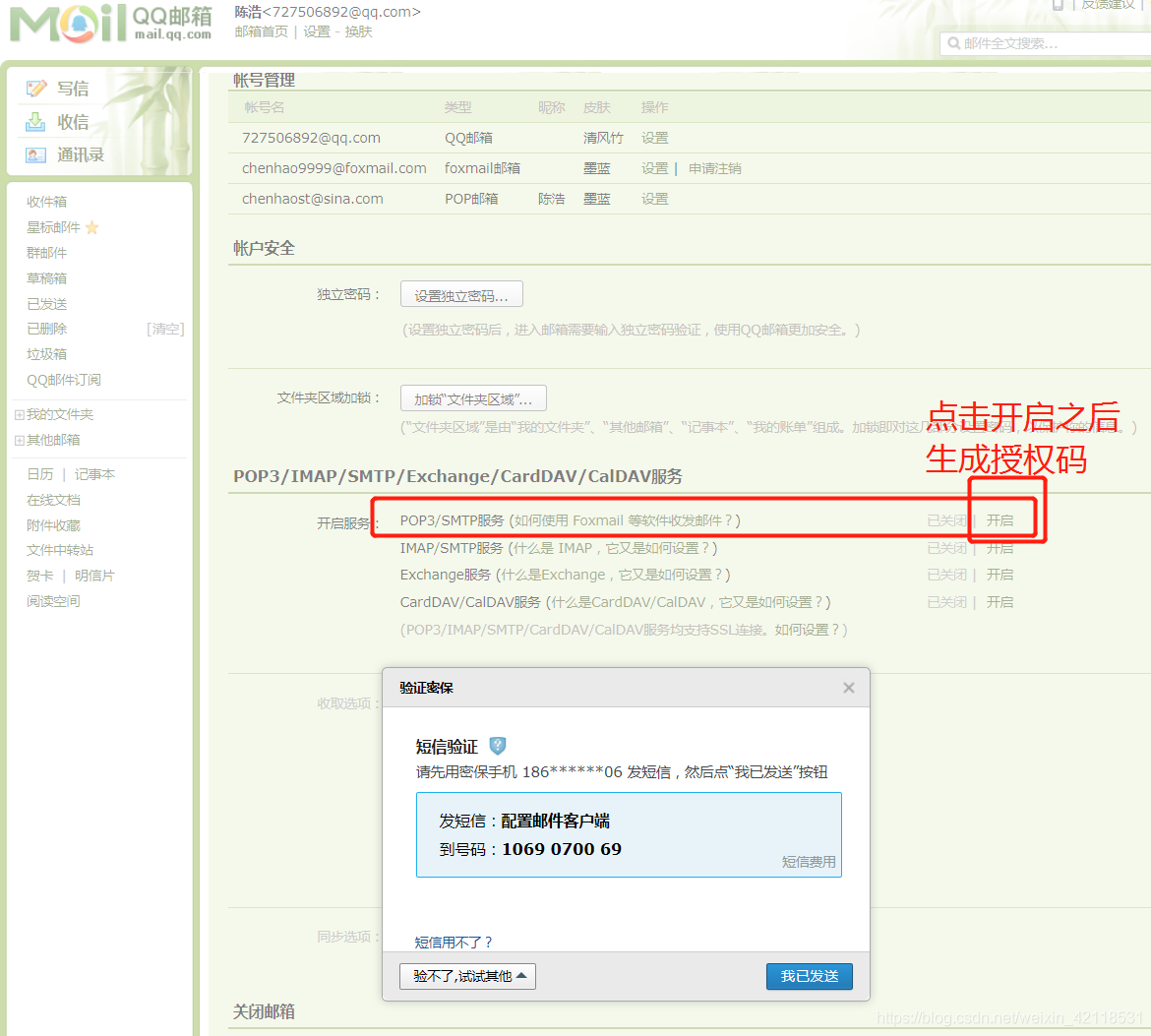1151x1036 pixels.
Task: Expand the 我的文件夹 tree node
Action: click(20, 415)
